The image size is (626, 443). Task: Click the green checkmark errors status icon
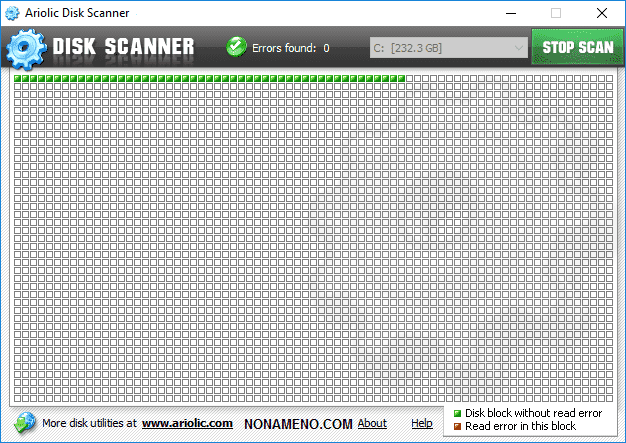click(236, 47)
